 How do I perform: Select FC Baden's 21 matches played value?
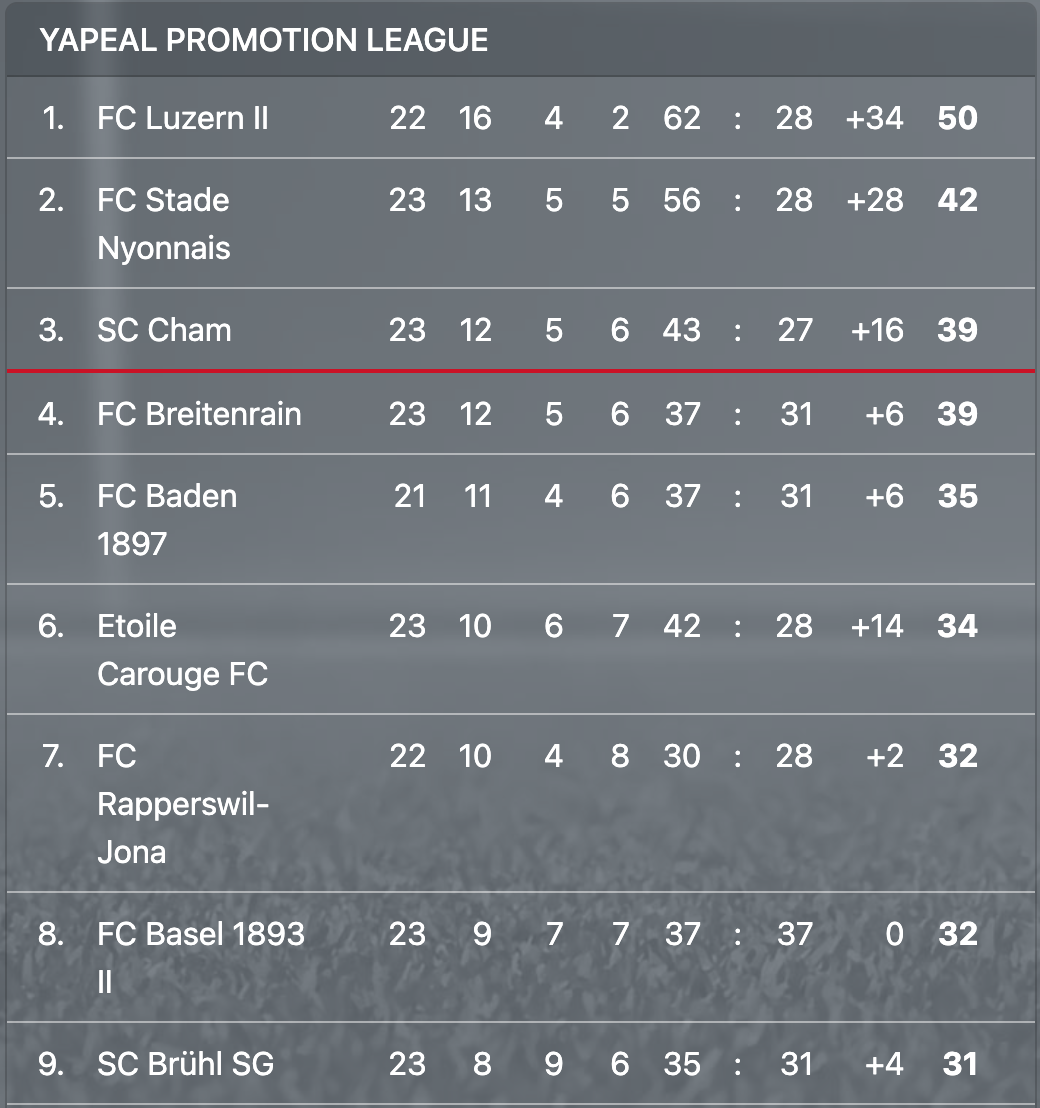[410, 496]
